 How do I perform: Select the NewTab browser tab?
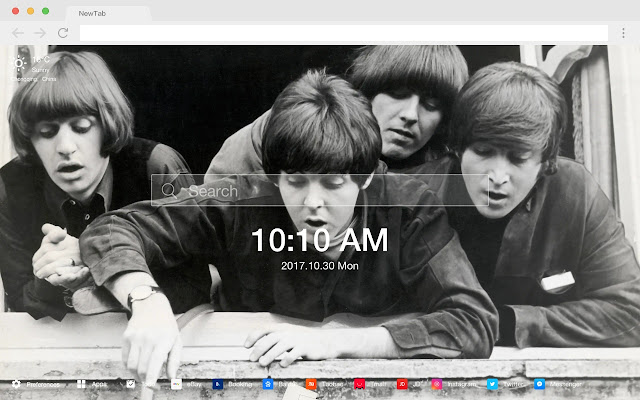108,13
